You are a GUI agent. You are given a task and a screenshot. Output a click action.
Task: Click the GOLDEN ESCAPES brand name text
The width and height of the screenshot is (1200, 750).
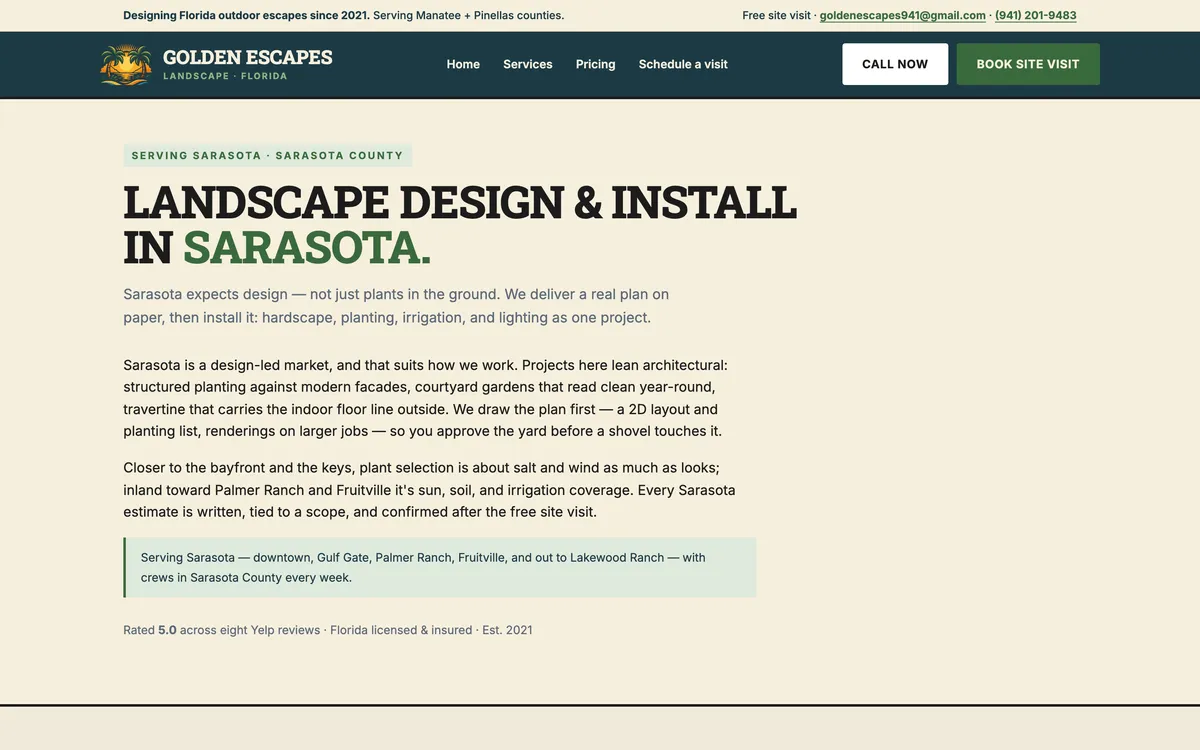pos(248,57)
